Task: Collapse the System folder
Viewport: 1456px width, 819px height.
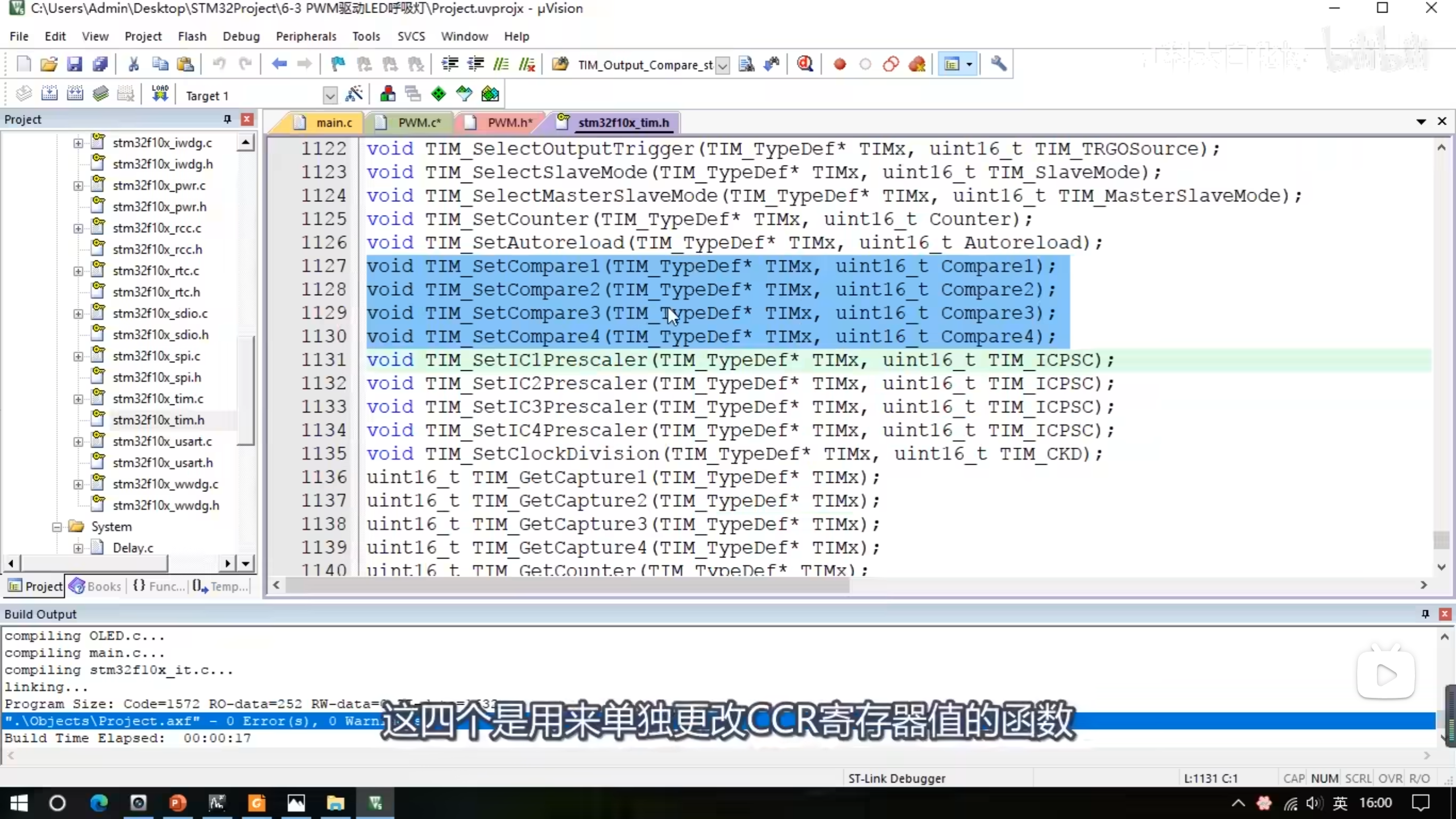Action: 57,527
